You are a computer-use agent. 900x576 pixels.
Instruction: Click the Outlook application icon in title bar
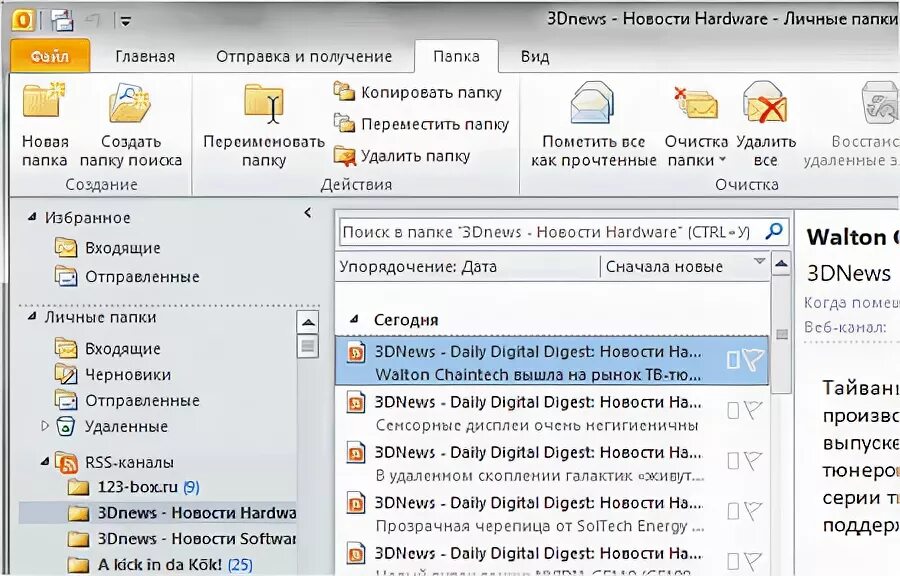point(22,21)
